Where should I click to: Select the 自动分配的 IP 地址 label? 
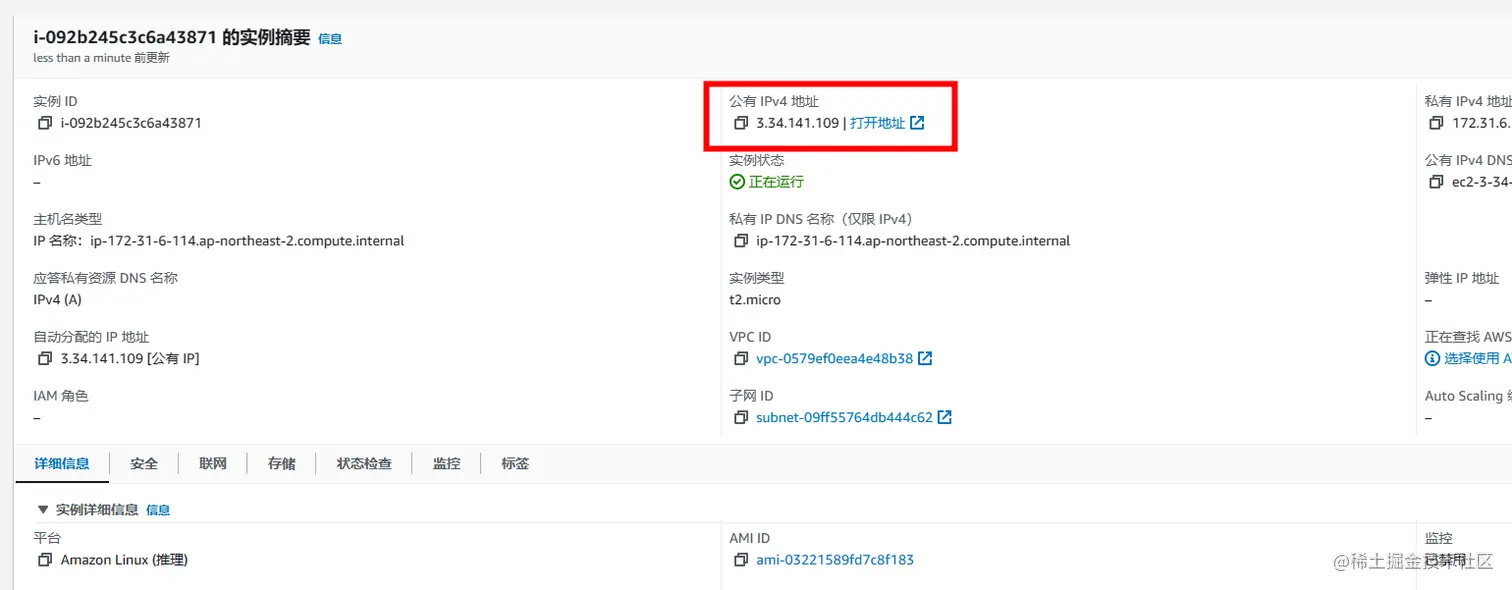pos(91,337)
